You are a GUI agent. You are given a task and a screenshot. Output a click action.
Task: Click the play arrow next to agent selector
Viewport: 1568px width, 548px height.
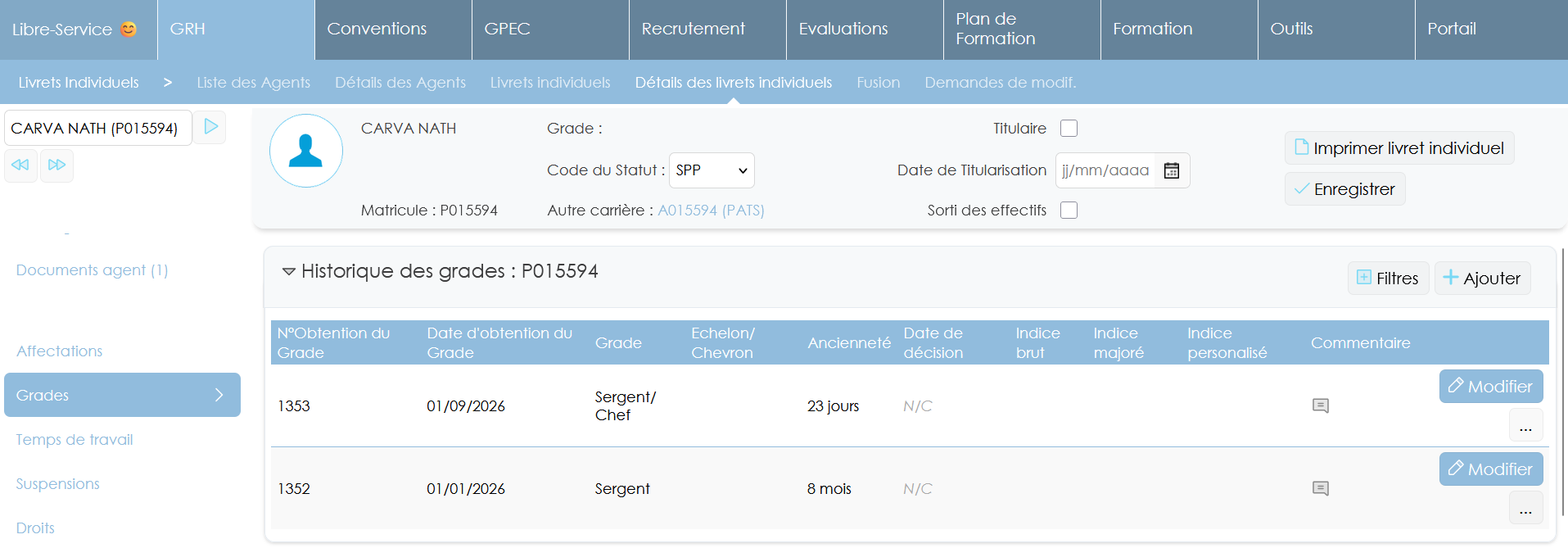pos(210,127)
